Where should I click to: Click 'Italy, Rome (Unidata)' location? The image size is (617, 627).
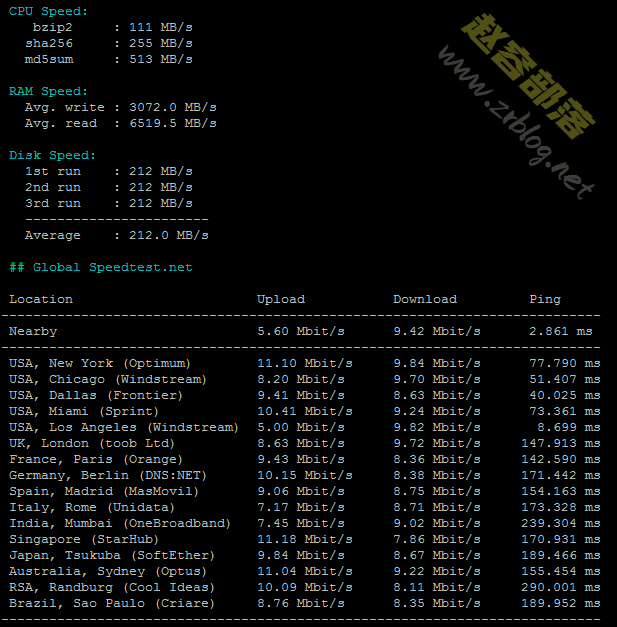(x=92, y=507)
